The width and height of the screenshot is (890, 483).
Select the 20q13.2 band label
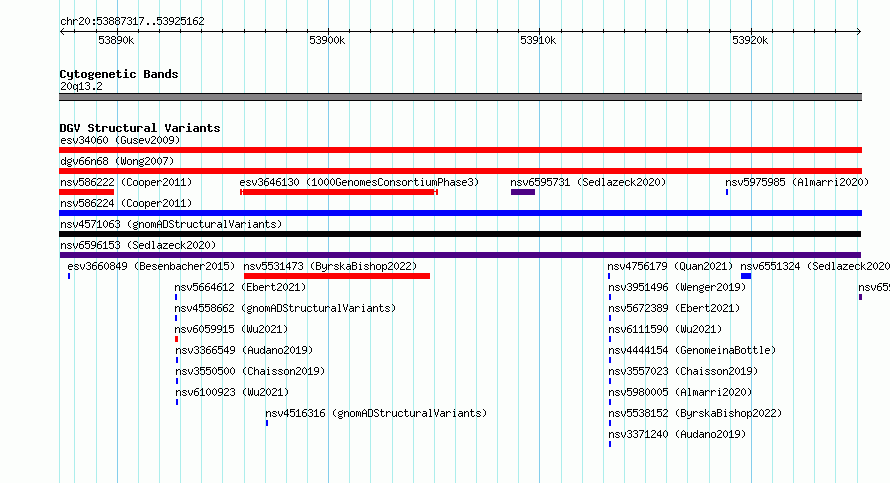point(81,86)
